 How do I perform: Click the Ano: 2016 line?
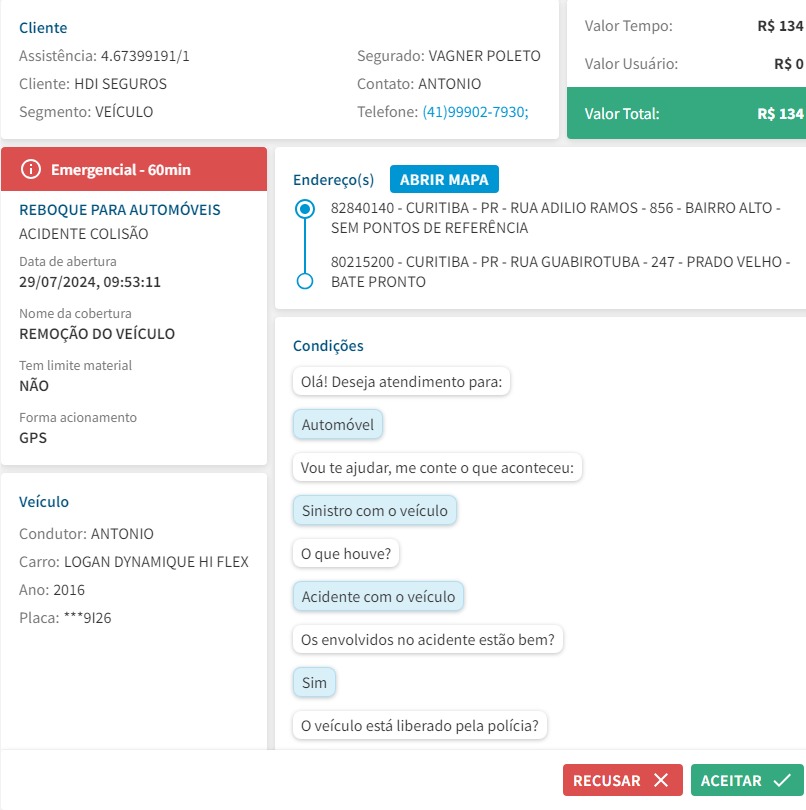click(52, 589)
